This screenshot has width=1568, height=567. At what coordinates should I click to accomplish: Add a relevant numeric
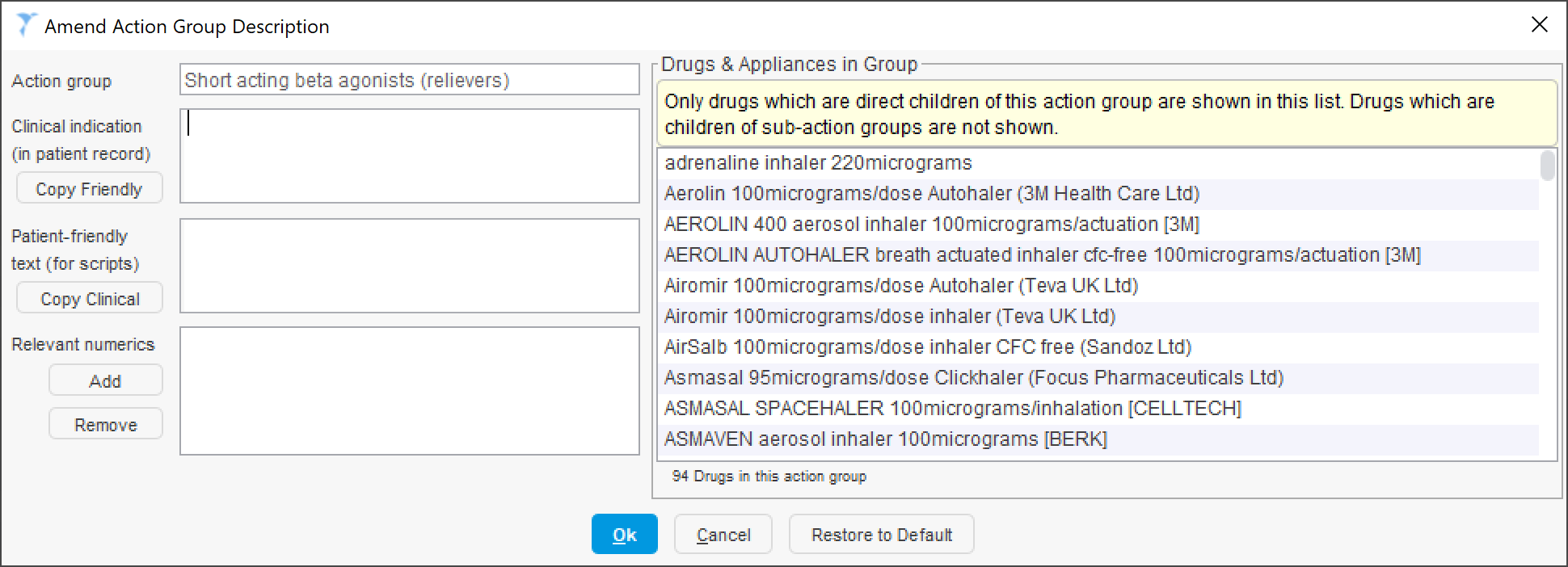[106, 380]
